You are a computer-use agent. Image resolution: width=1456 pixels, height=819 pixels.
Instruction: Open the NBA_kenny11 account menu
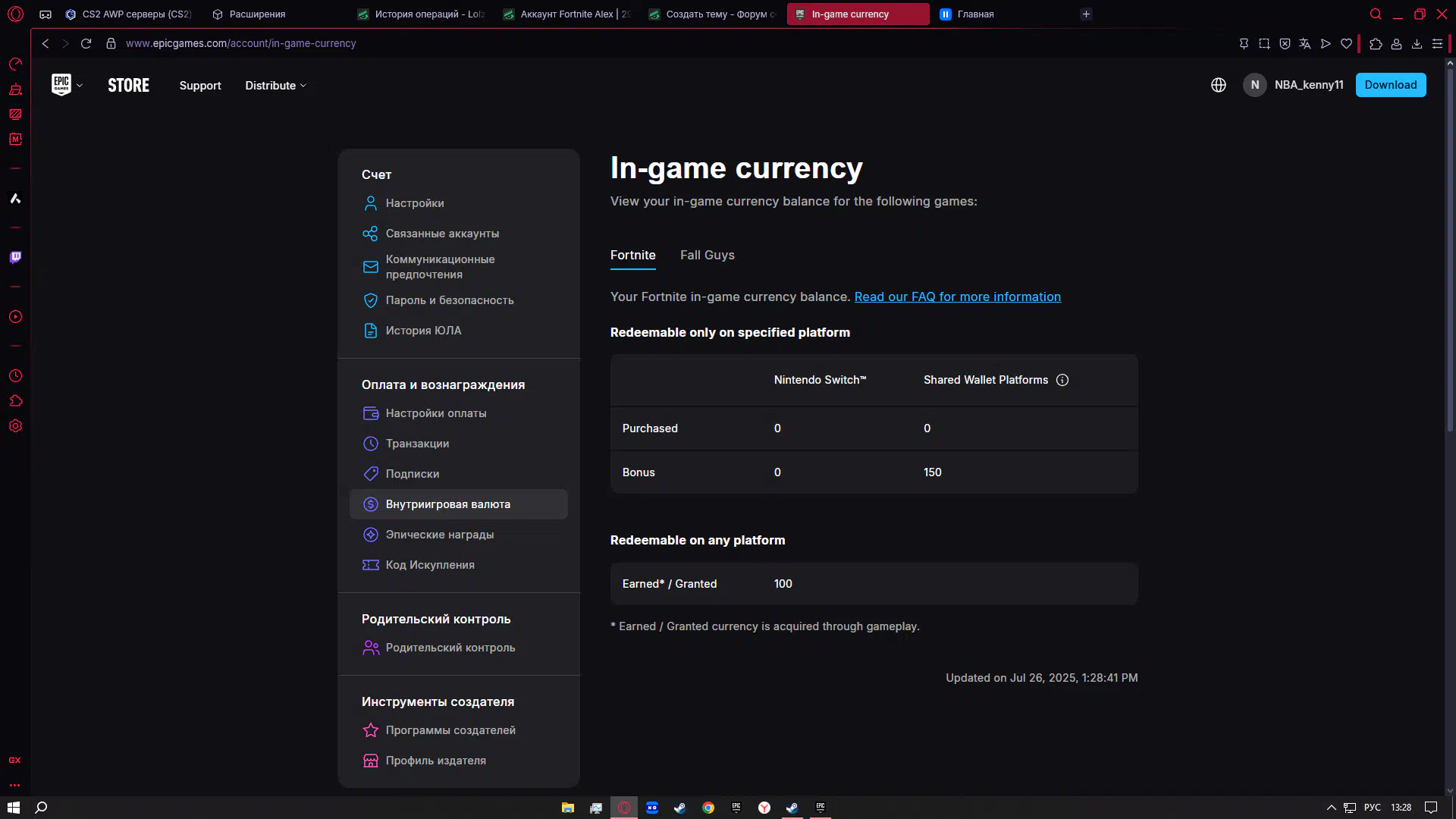(1294, 85)
